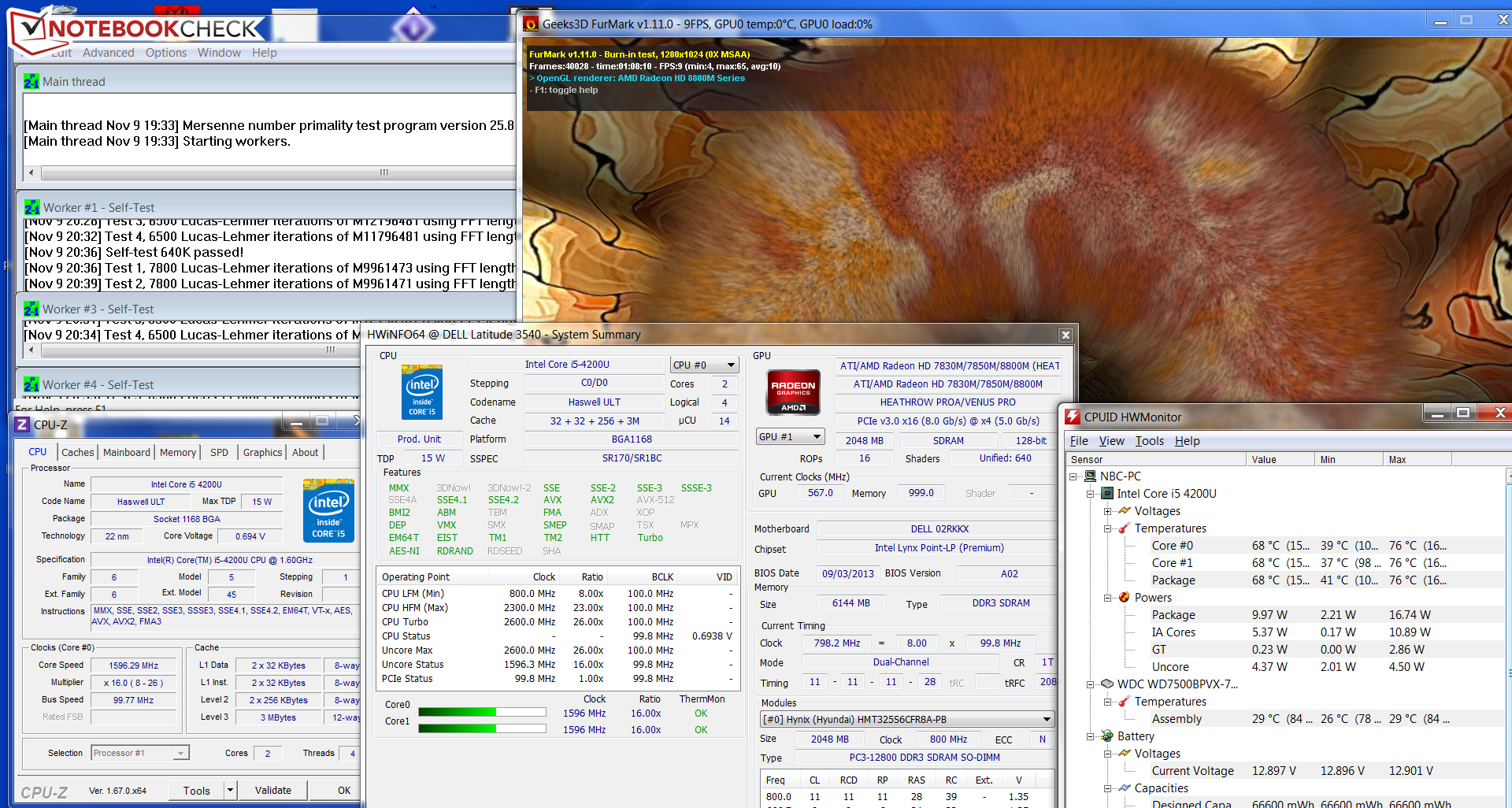Collapse the NBC-PC tree node

point(1073,476)
